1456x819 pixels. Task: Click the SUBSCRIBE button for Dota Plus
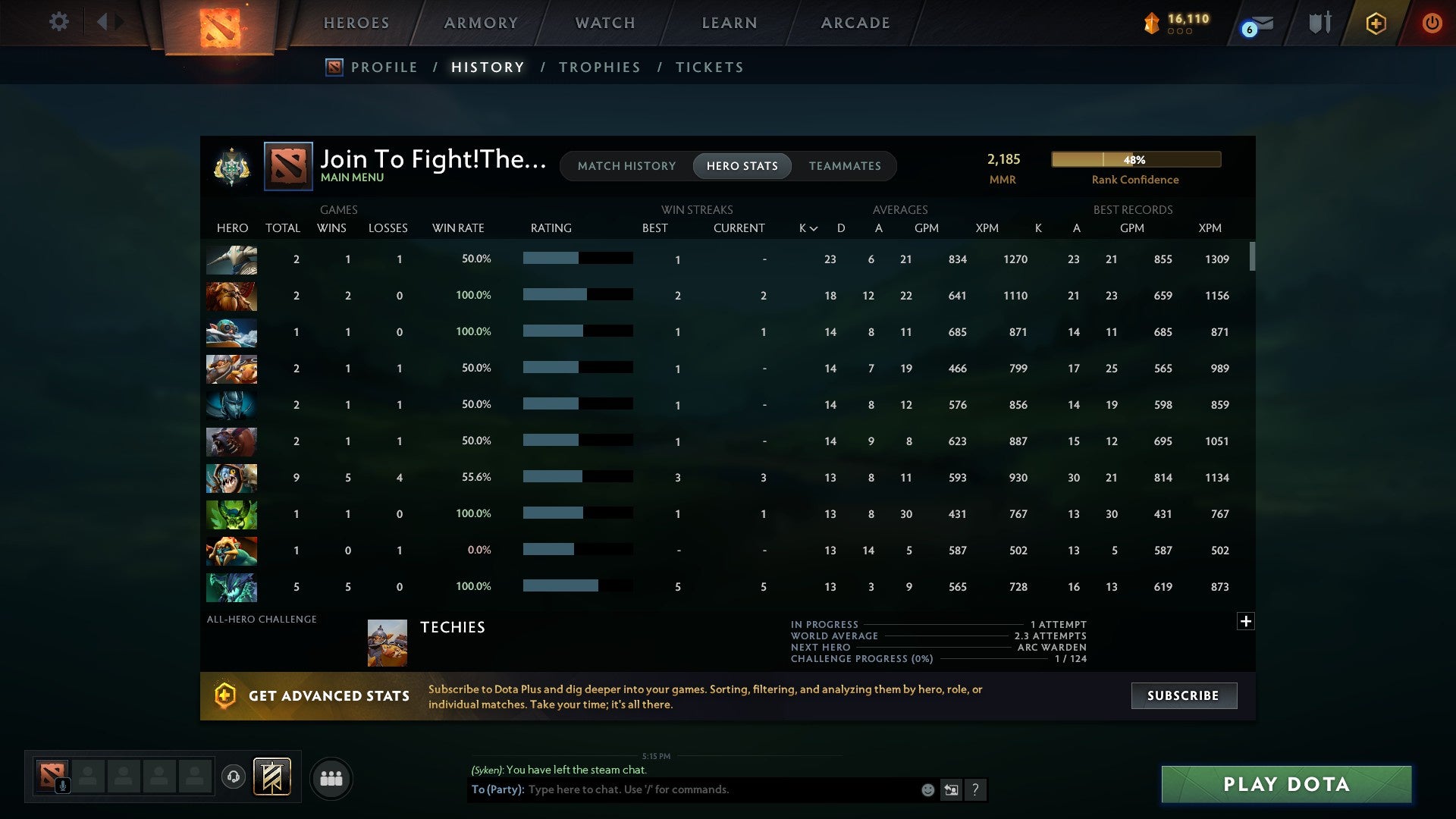[1183, 695]
